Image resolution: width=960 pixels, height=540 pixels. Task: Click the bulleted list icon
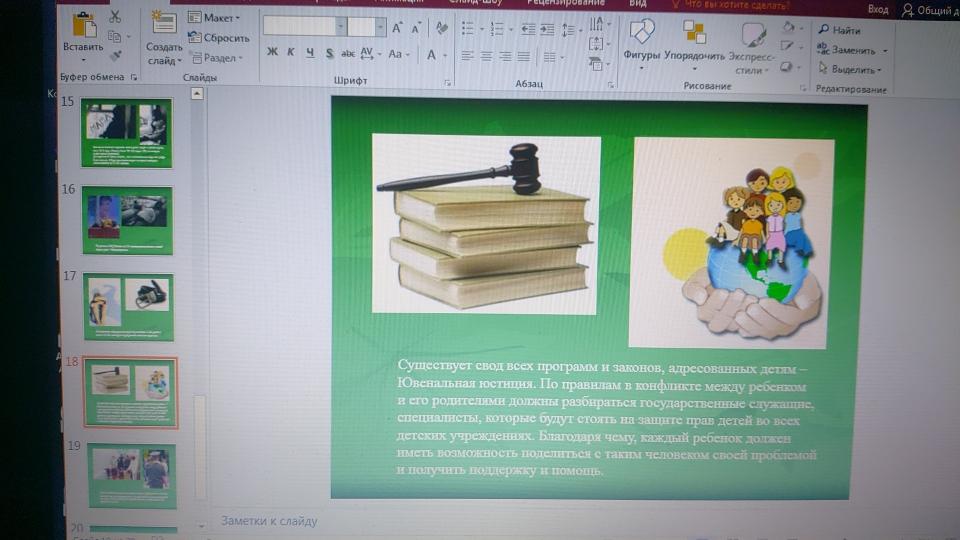tap(468, 28)
